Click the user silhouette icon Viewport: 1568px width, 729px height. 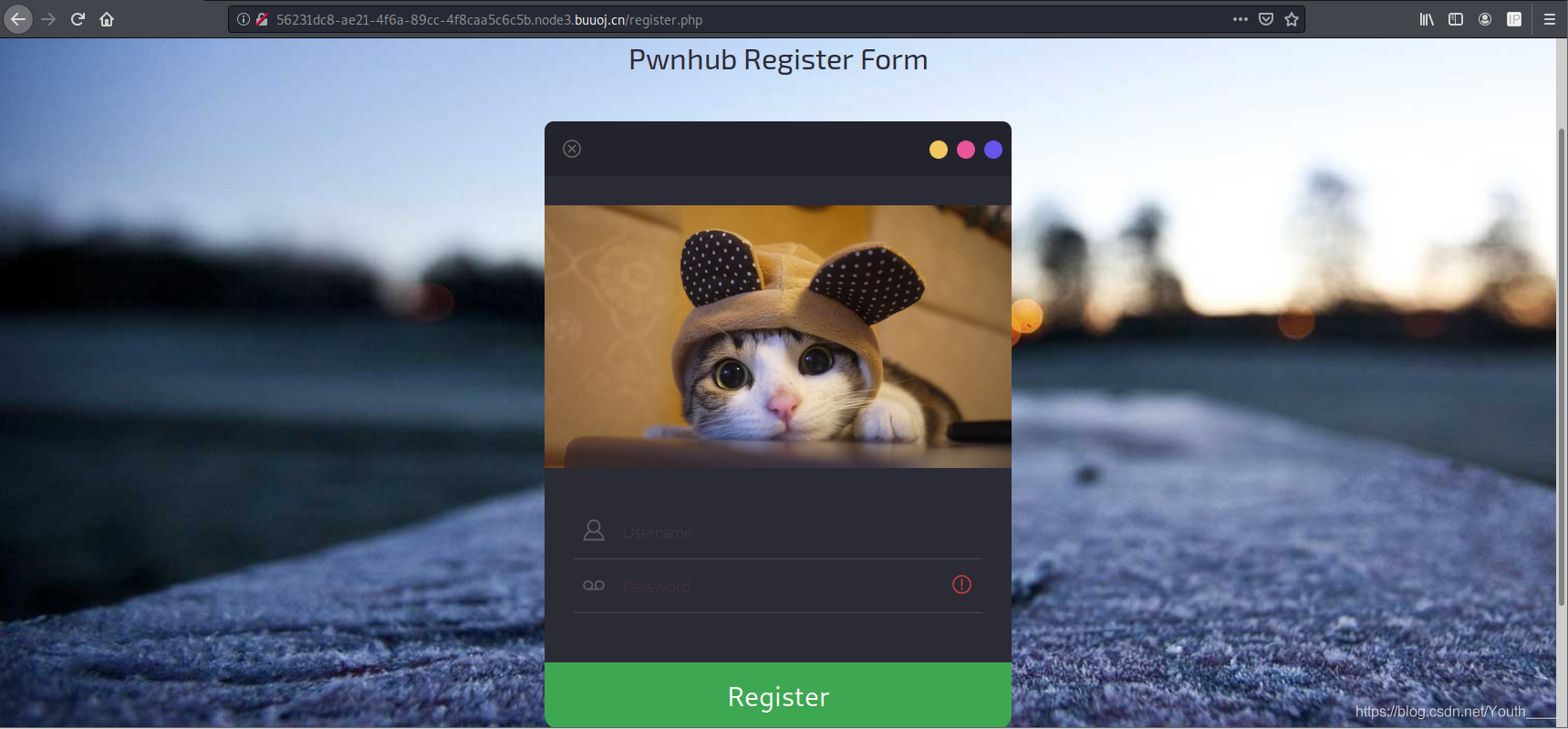click(x=594, y=530)
